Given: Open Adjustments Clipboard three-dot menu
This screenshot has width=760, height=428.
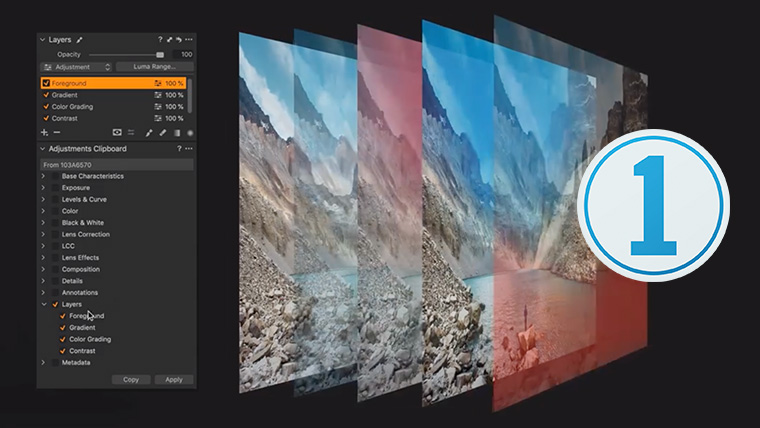Looking at the screenshot, I should pos(189,149).
